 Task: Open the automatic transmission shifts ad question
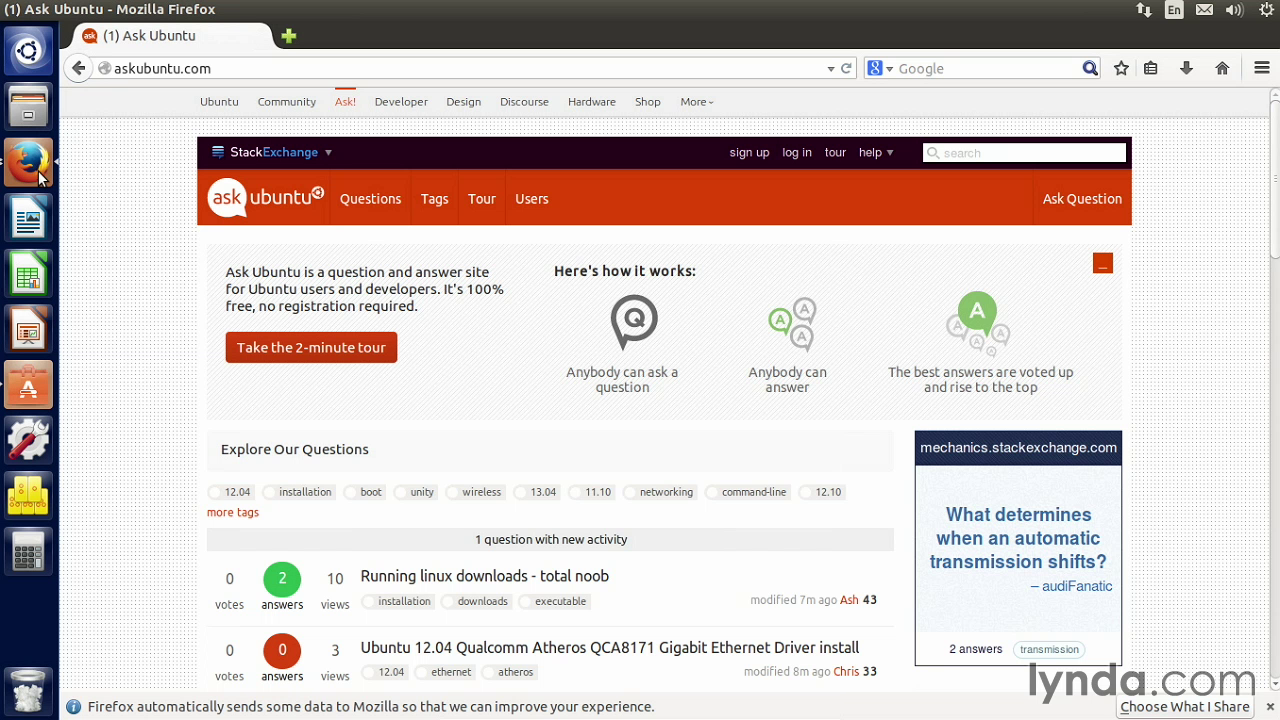(1018, 538)
